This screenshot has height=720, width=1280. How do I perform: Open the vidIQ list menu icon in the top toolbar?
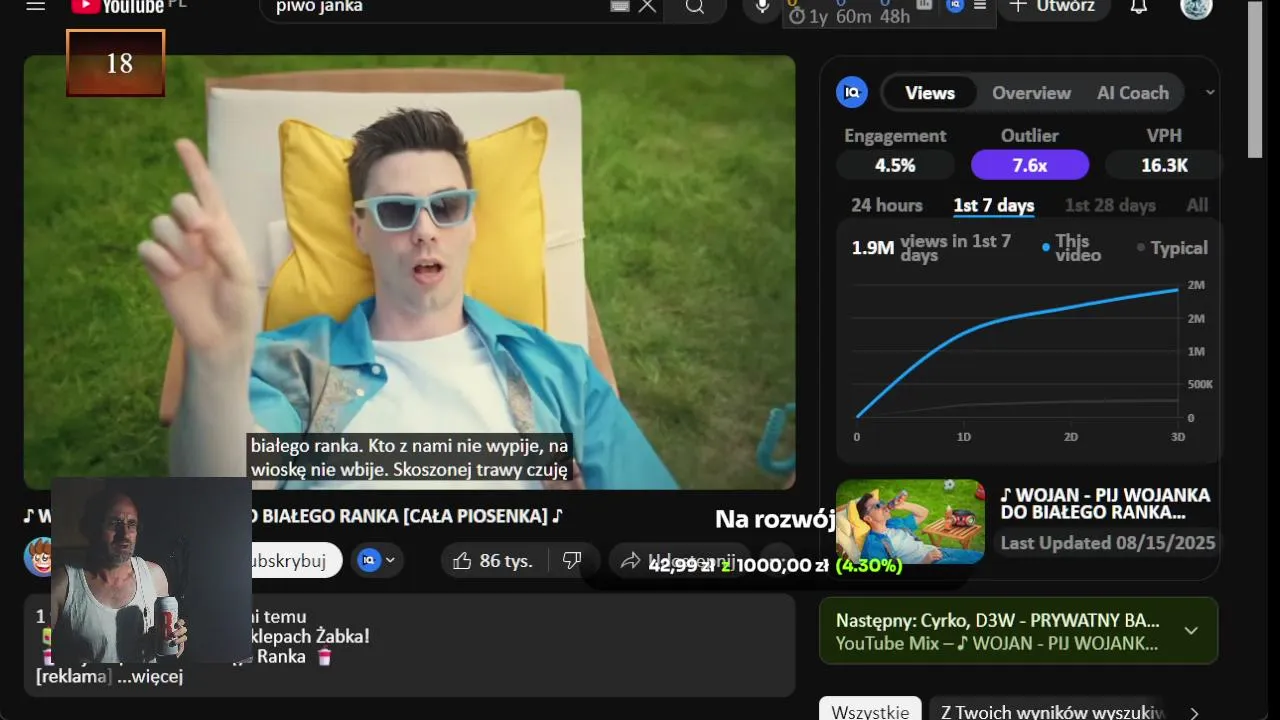point(980,6)
